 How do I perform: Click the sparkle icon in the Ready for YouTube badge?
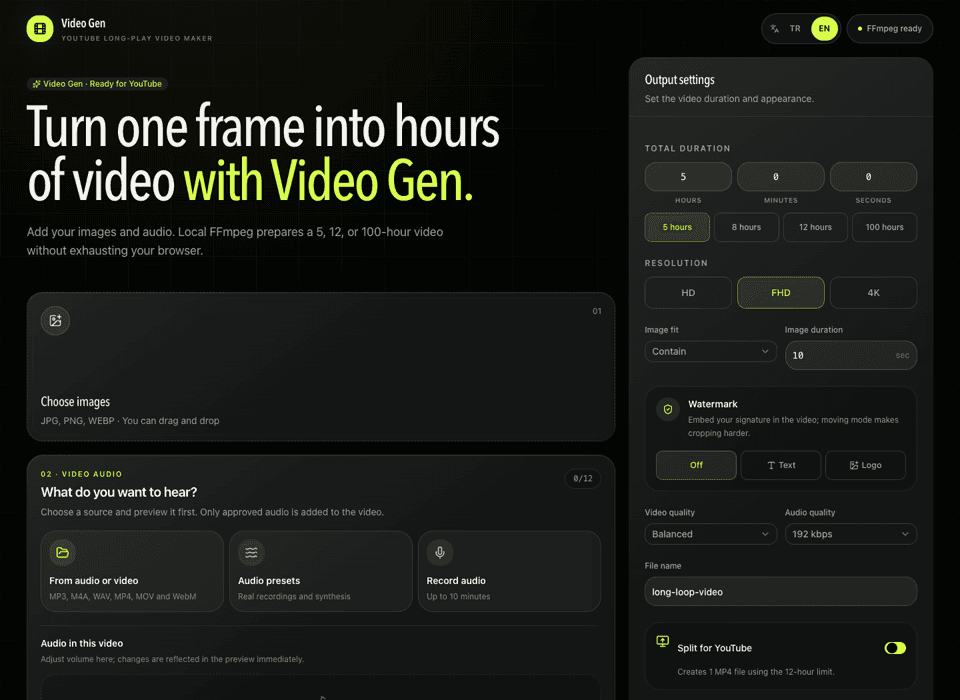click(x=37, y=84)
